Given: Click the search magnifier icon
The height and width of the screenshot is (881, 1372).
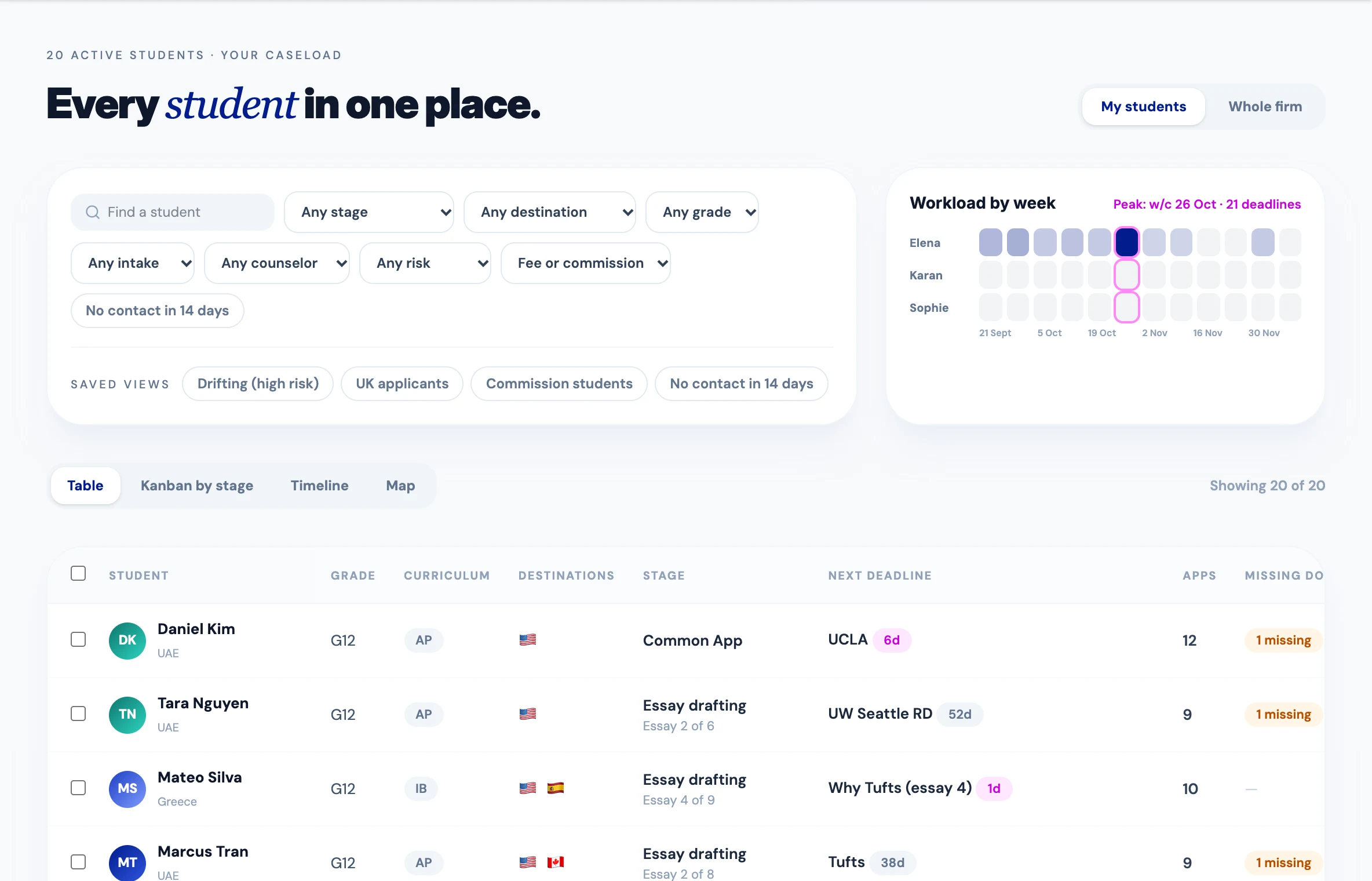Looking at the screenshot, I should (93, 212).
